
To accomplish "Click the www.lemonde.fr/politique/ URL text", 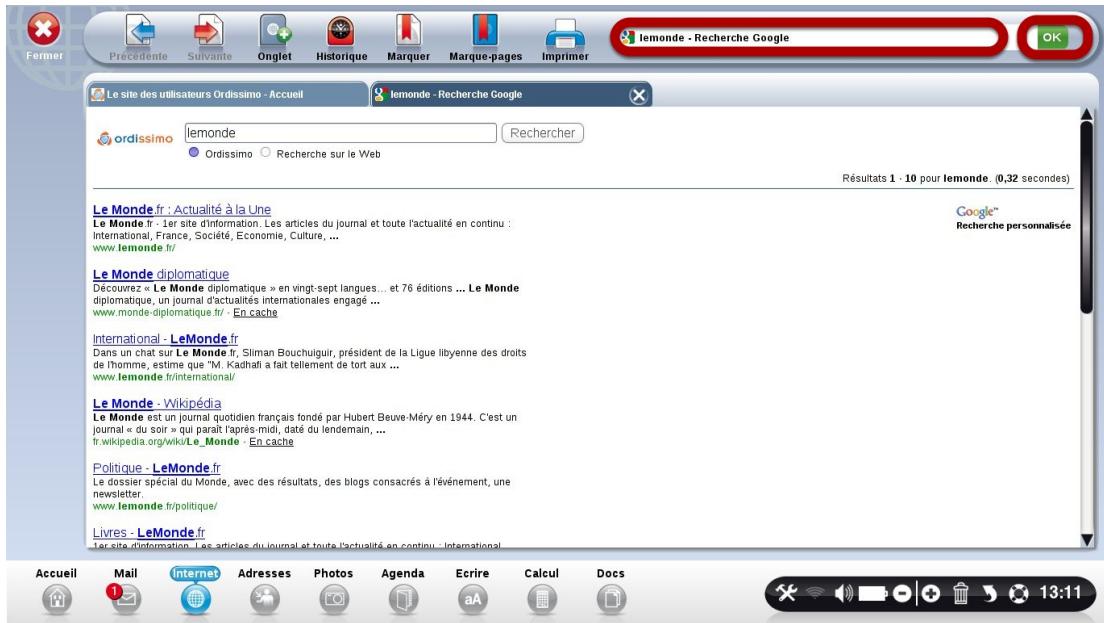I will [x=155, y=506].
